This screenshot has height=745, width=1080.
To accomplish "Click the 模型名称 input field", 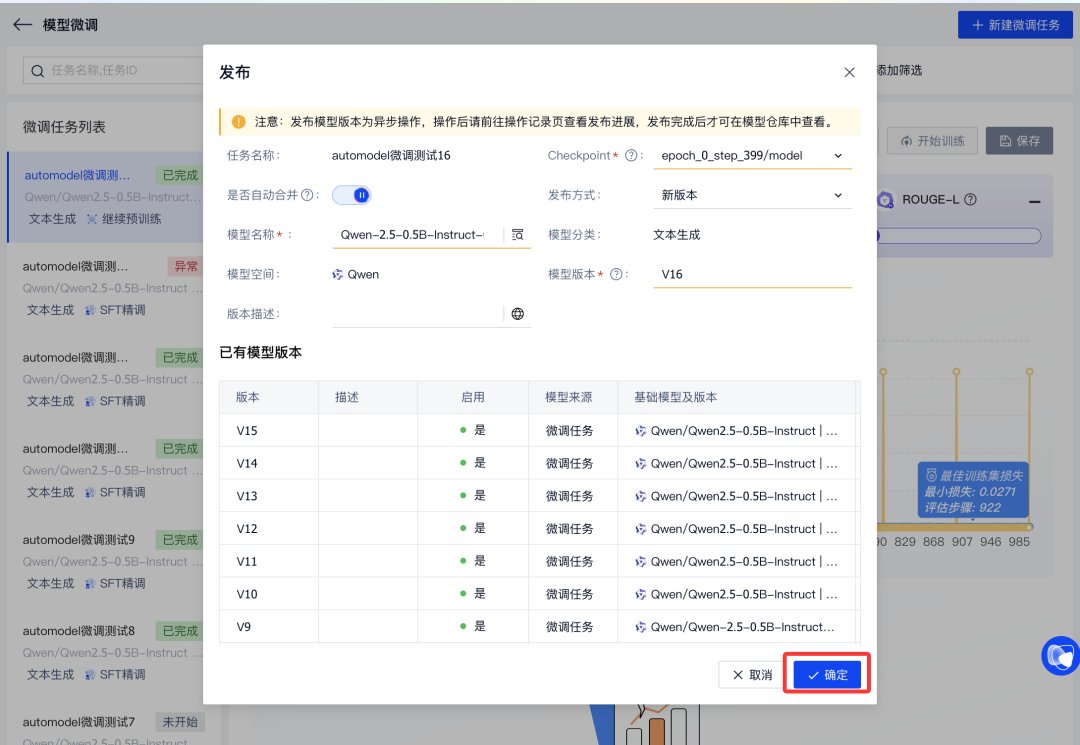I will [417, 235].
